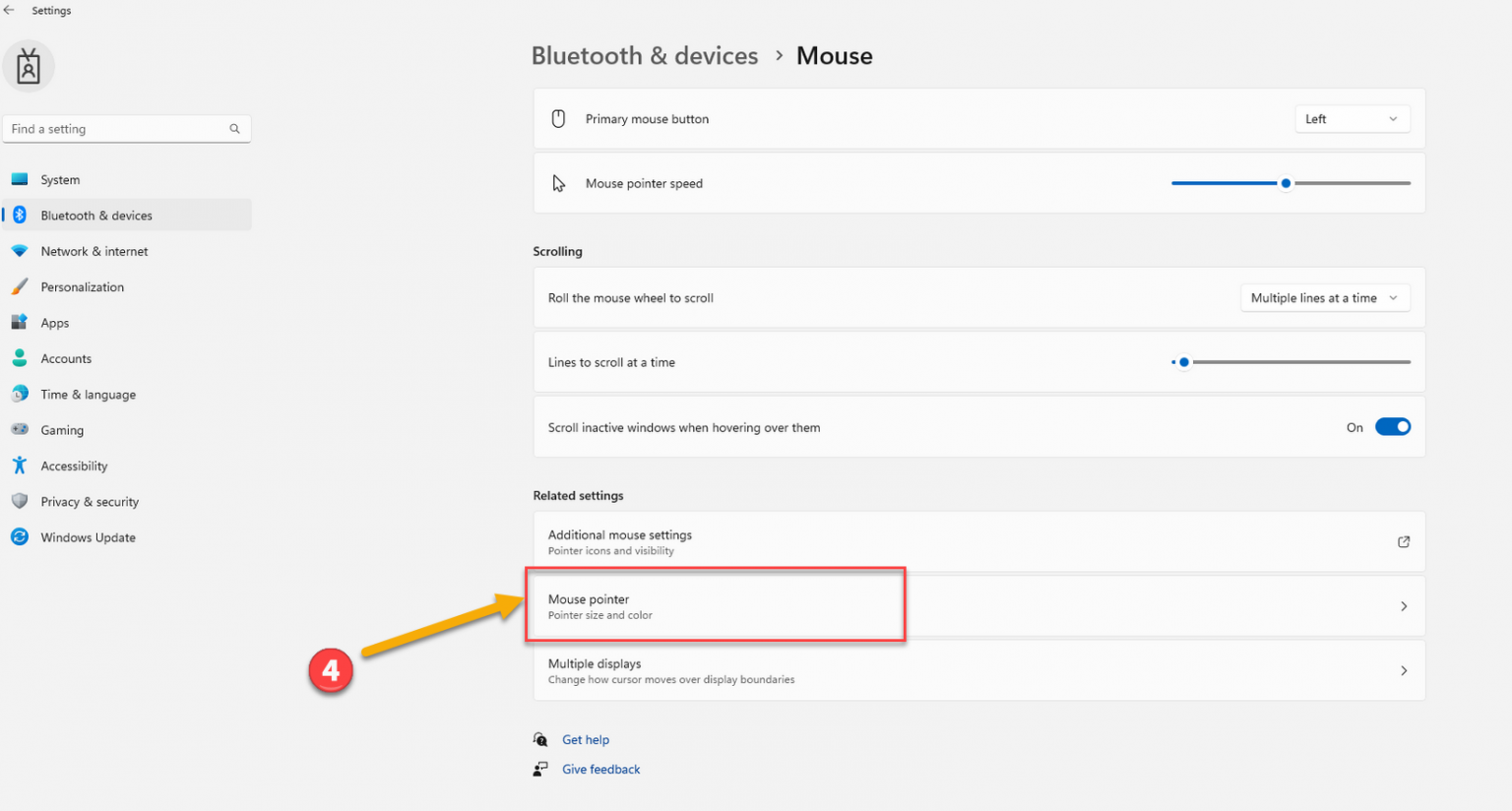Open Additional mouse settings
Image resolution: width=1512 pixels, height=811 pixels.
[978, 541]
